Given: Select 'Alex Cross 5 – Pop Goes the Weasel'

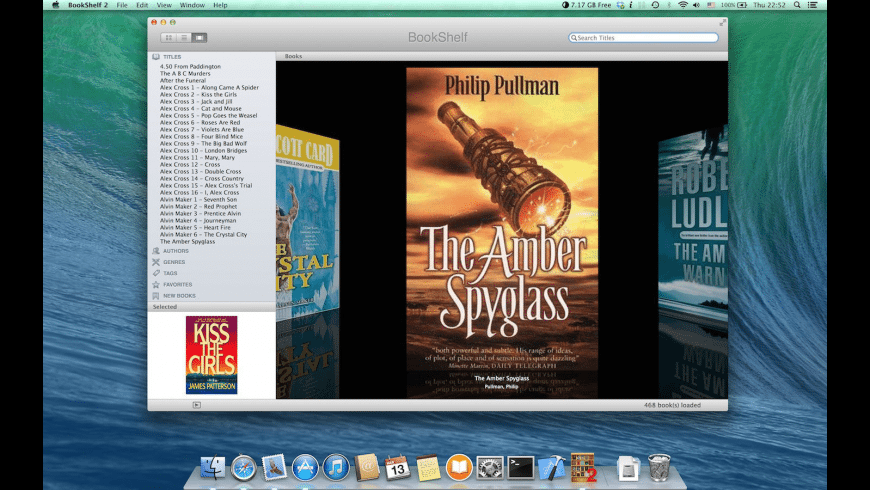Looking at the screenshot, I should (209, 115).
